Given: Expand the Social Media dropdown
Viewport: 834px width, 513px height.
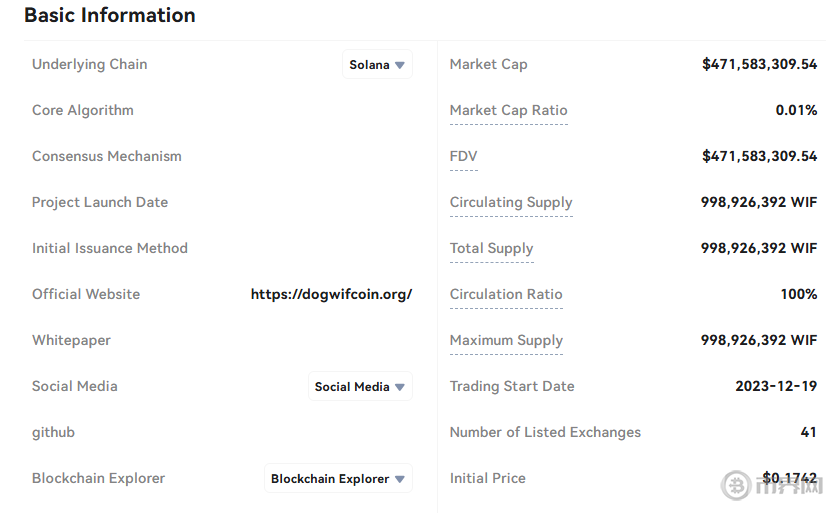Looking at the screenshot, I should point(359,387).
